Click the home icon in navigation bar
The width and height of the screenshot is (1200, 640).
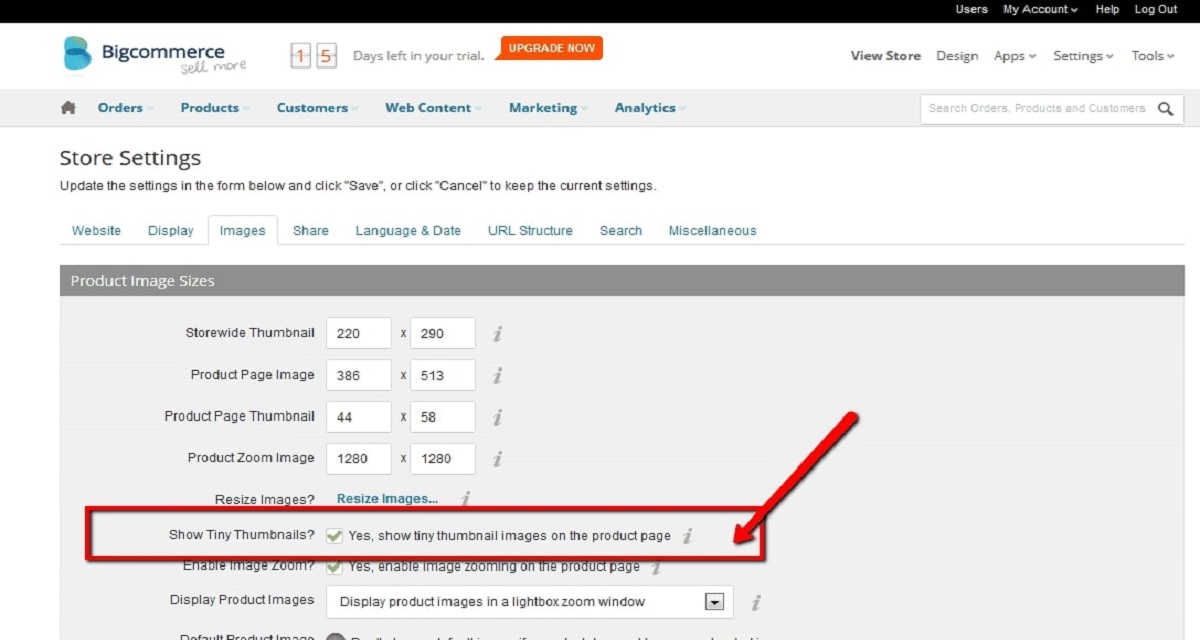coord(68,108)
